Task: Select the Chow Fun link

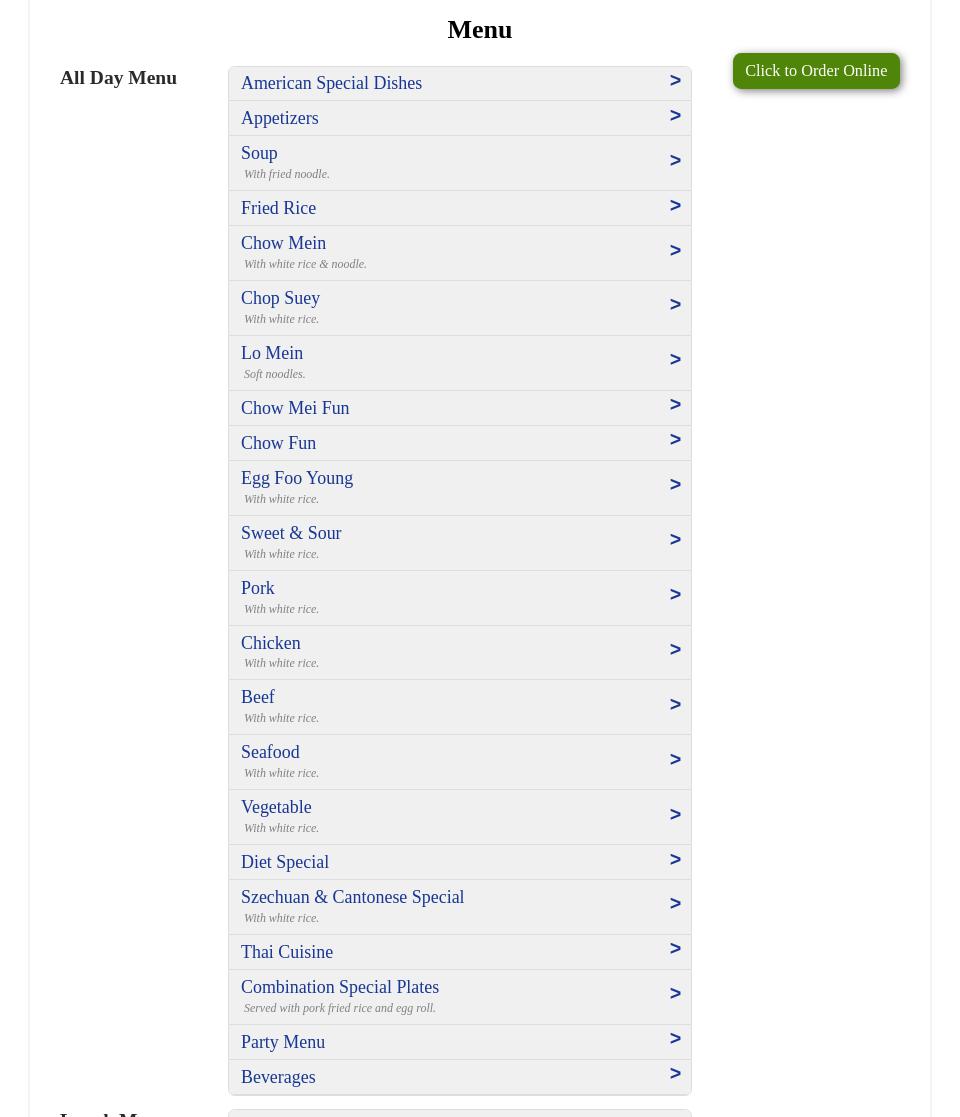Action: (x=278, y=443)
